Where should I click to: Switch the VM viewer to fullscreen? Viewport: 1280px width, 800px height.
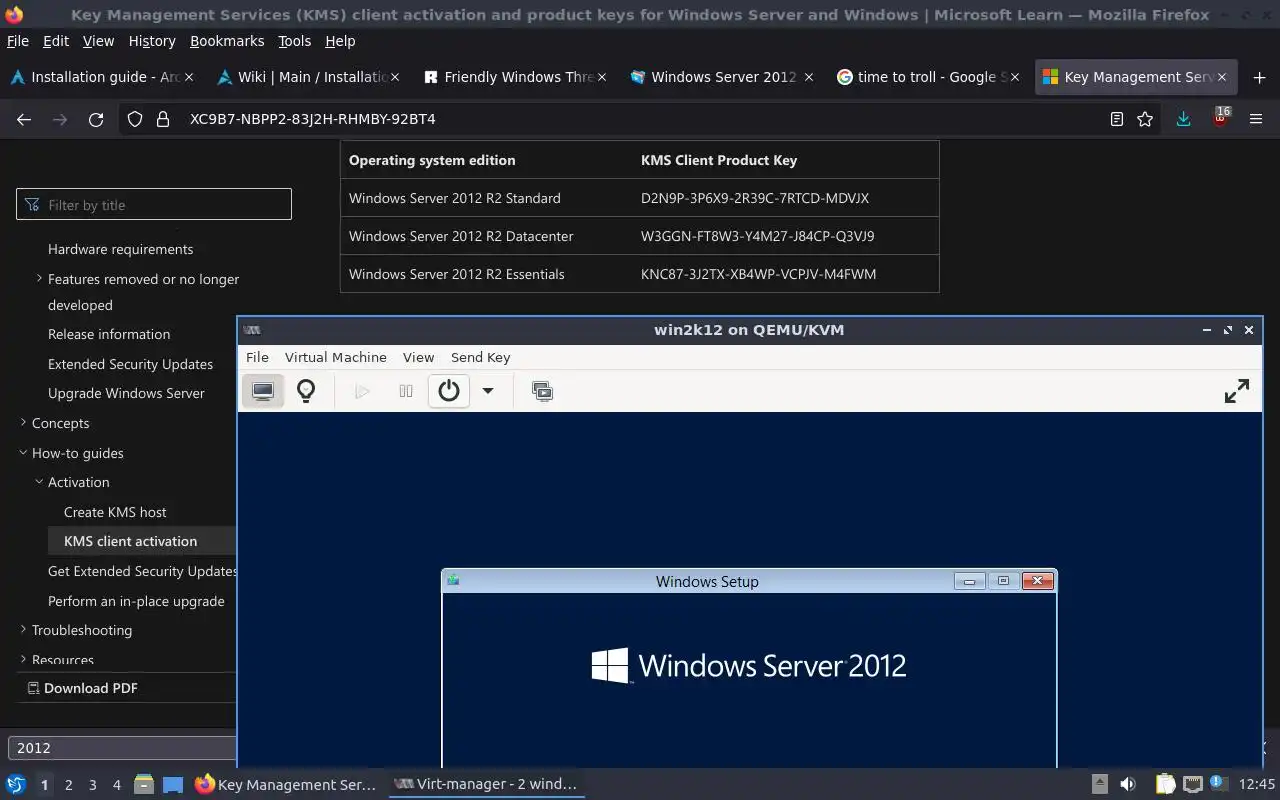click(x=1237, y=391)
